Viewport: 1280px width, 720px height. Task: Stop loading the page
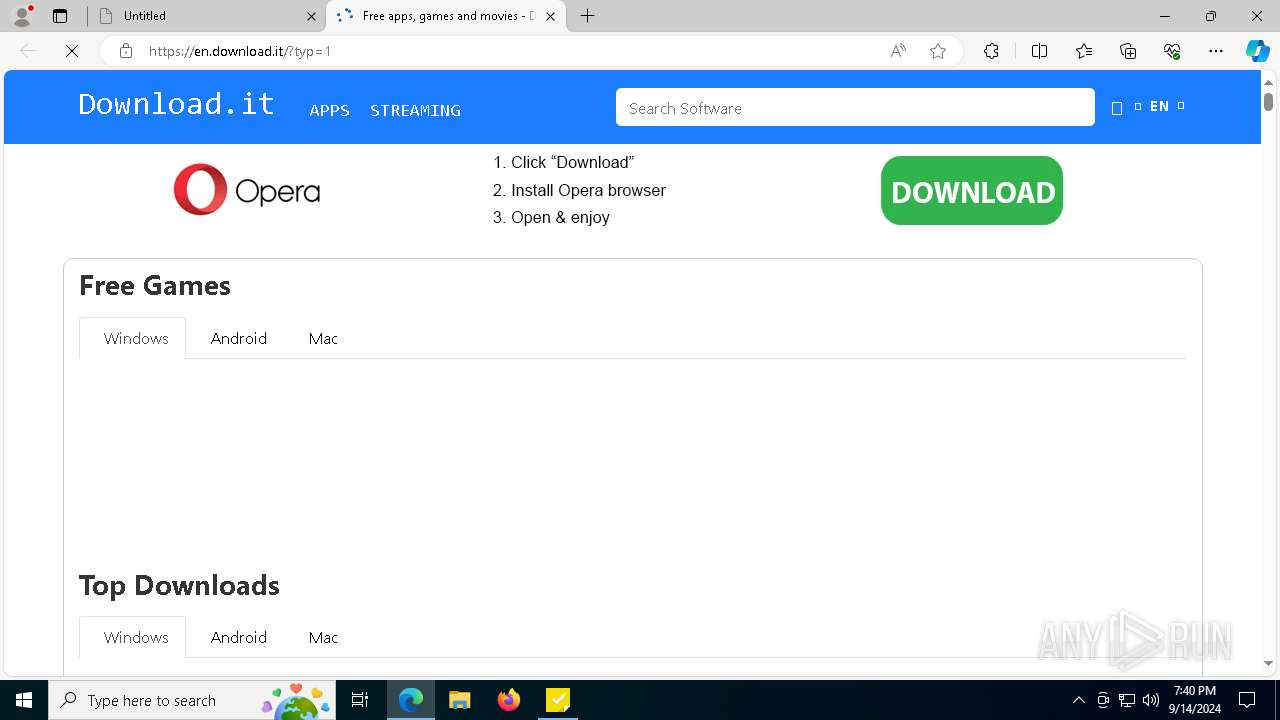(72, 51)
